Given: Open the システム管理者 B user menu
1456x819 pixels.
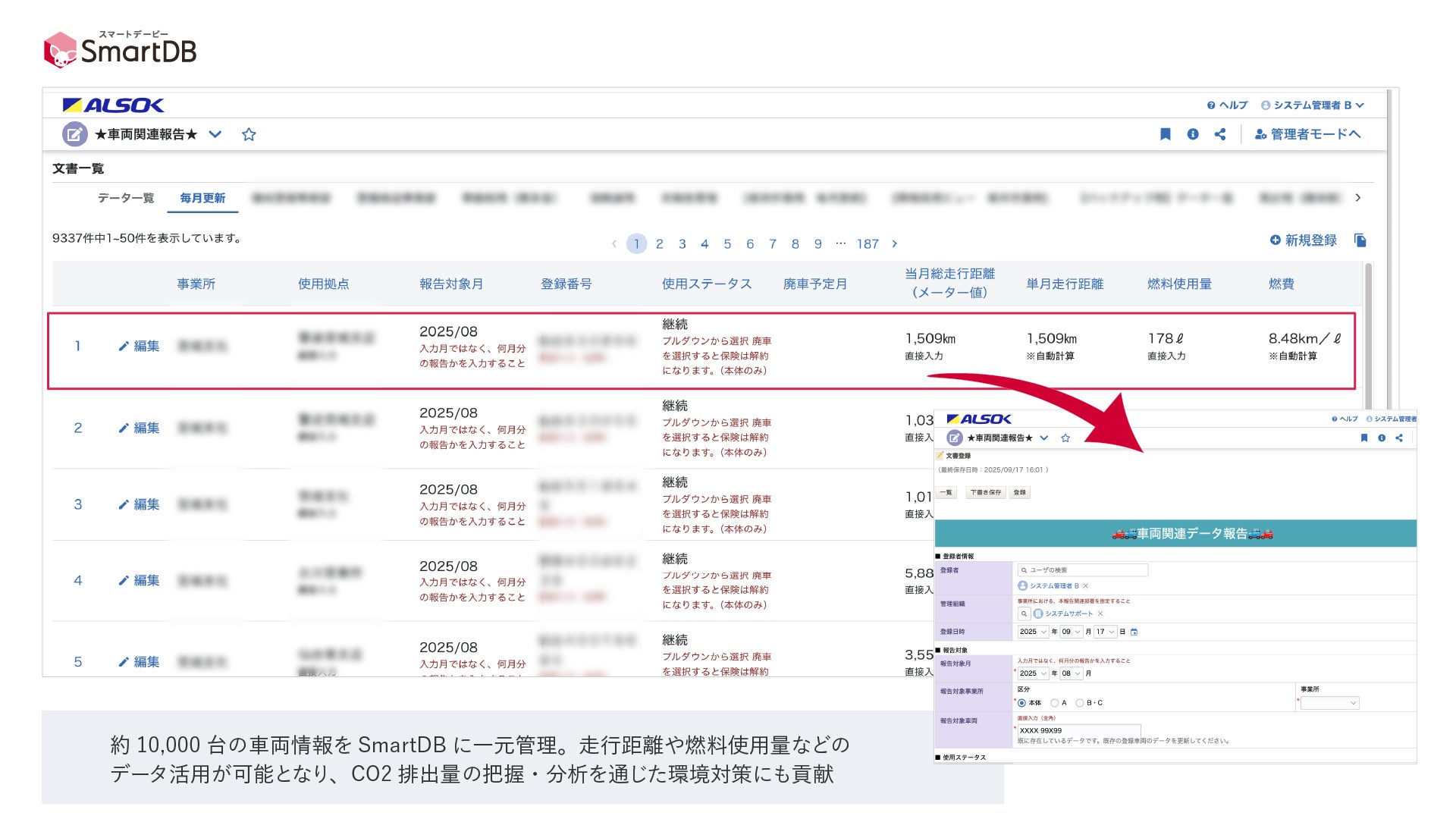Looking at the screenshot, I should [x=1312, y=105].
